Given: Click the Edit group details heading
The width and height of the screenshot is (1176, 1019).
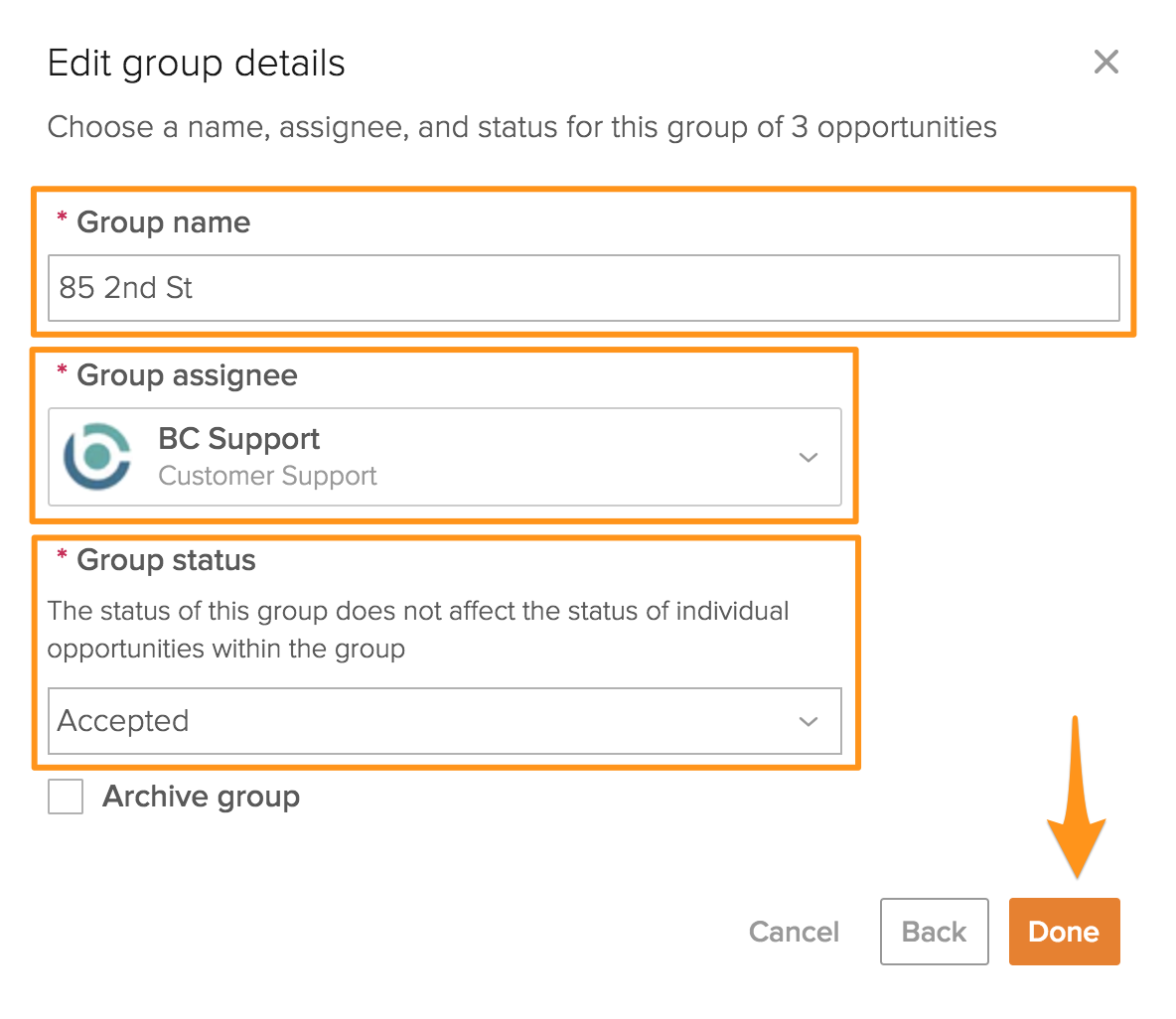Looking at the screenshot, I should (x=197, y=64).
